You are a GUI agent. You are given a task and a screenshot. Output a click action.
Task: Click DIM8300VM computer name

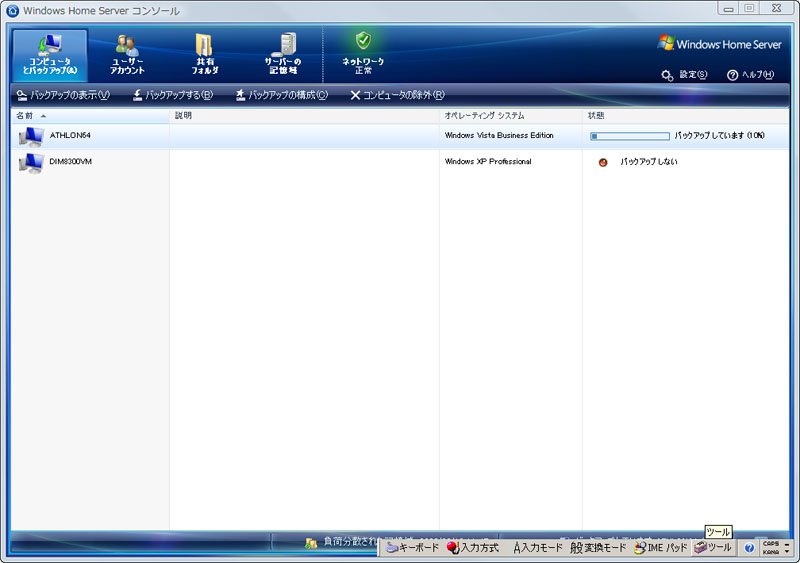pos(70,161)
